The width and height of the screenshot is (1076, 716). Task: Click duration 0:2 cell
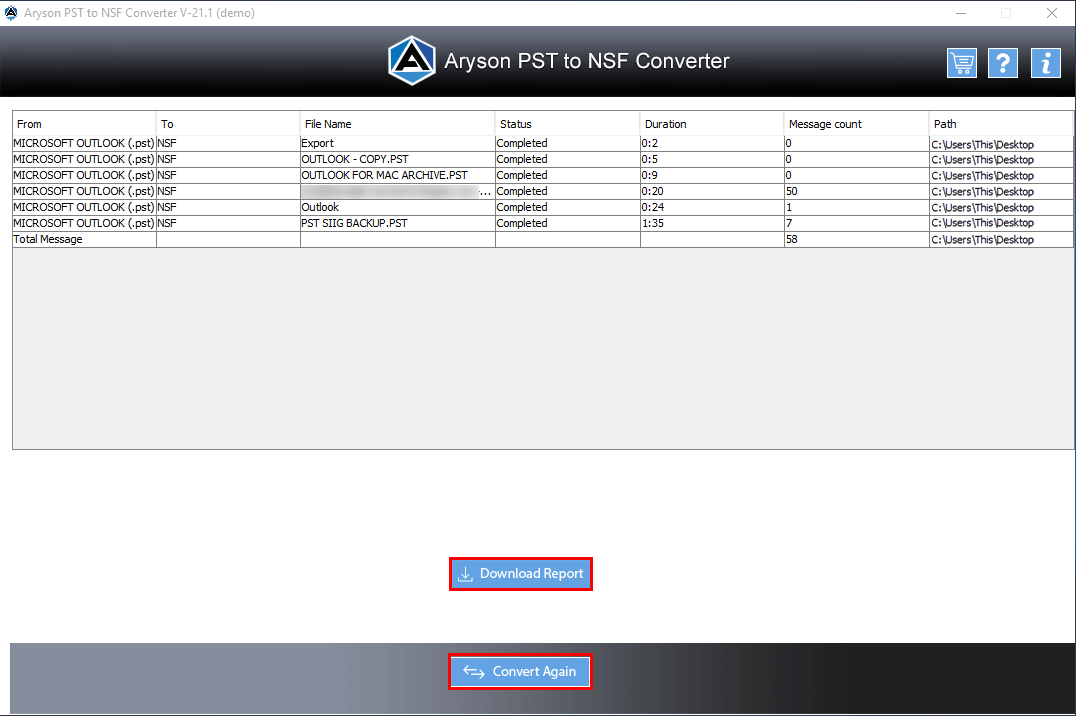coord(712,143)
